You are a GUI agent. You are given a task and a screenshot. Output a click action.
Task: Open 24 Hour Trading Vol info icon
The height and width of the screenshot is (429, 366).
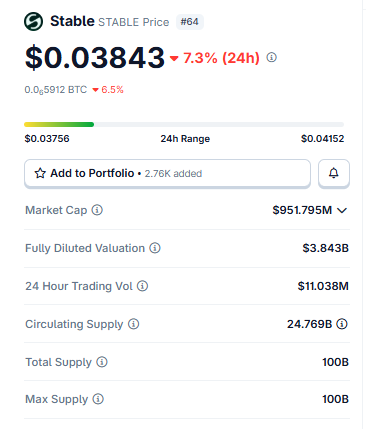(142, 286)
